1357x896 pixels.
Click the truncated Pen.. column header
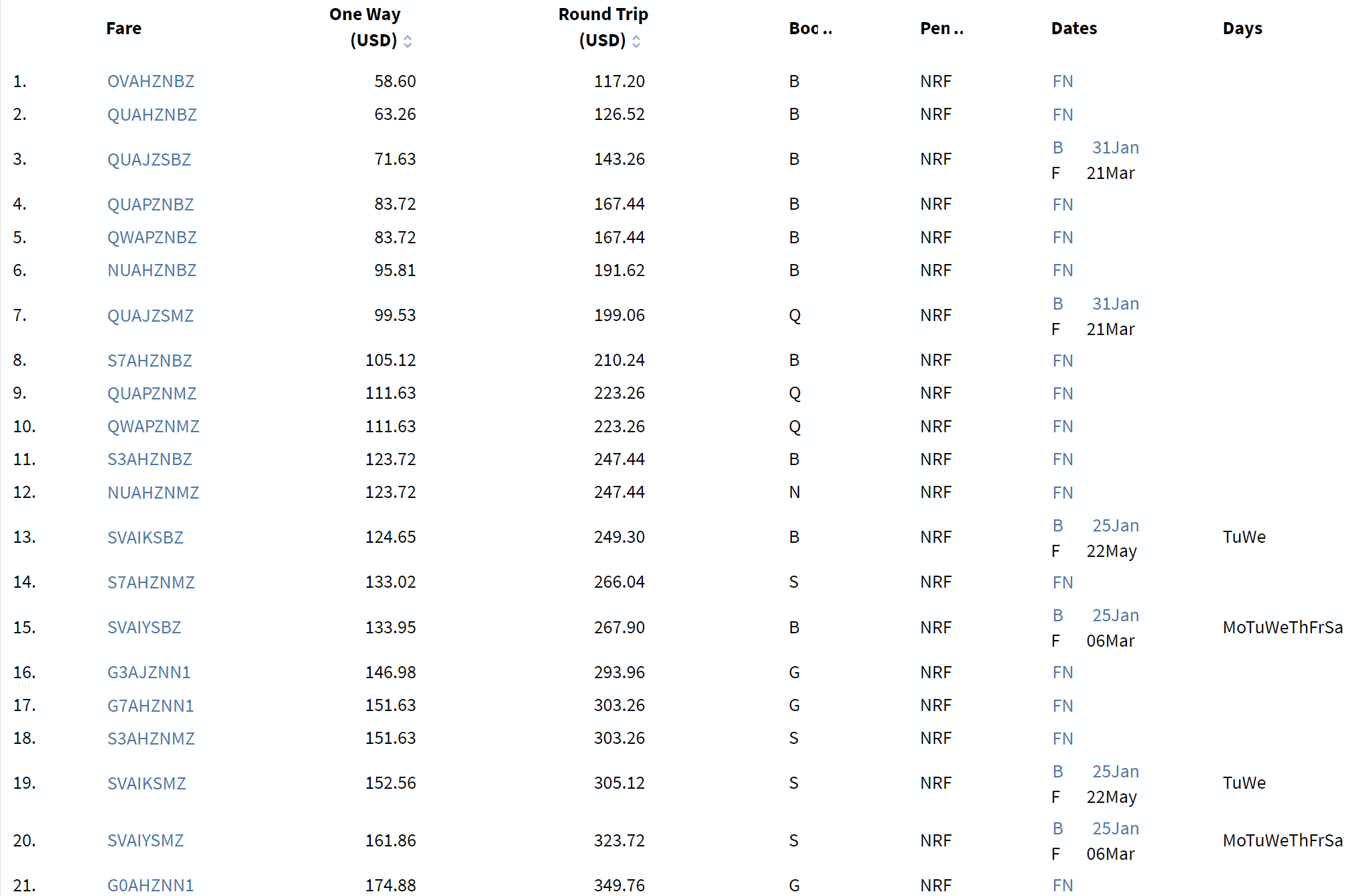[x=941, y=28]
